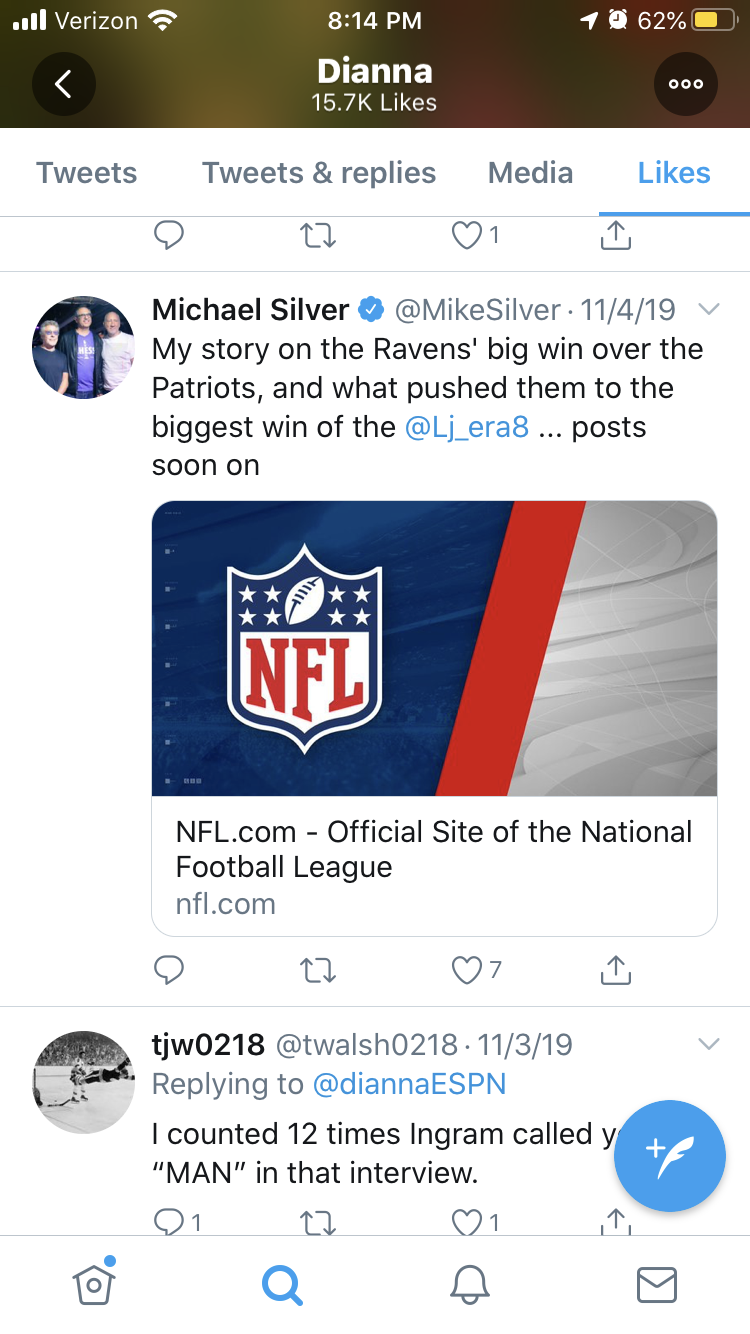Toggle like on Michael Silver's tweet
Viewport: 750px width, 1334px height.
[x=467, y=969]
